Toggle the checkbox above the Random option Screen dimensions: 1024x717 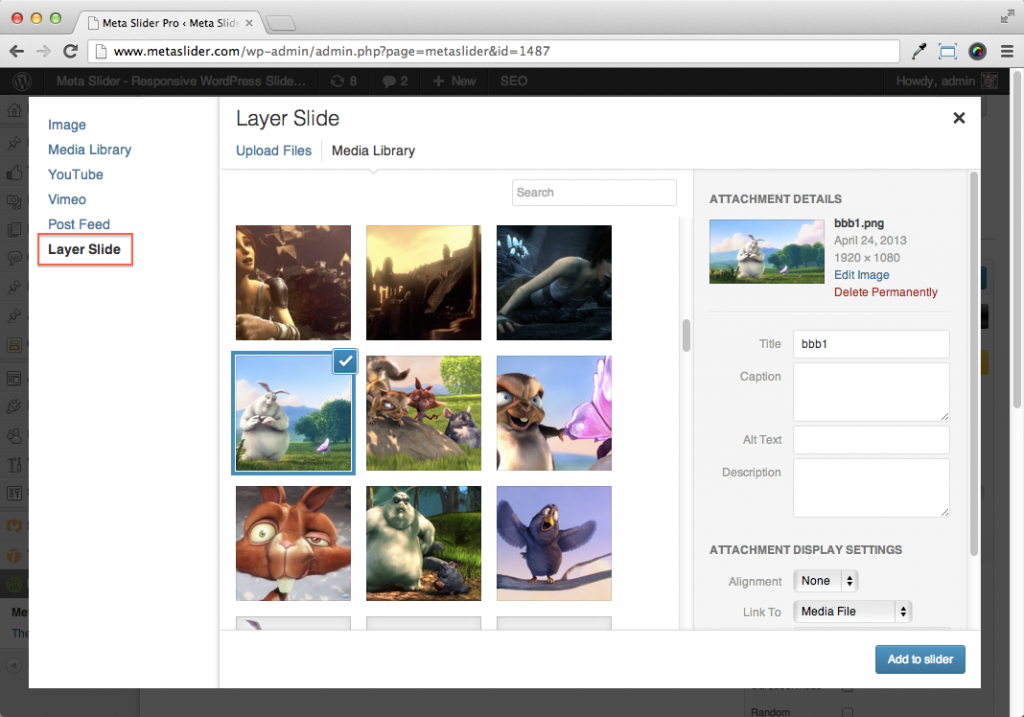click(846, 689)
